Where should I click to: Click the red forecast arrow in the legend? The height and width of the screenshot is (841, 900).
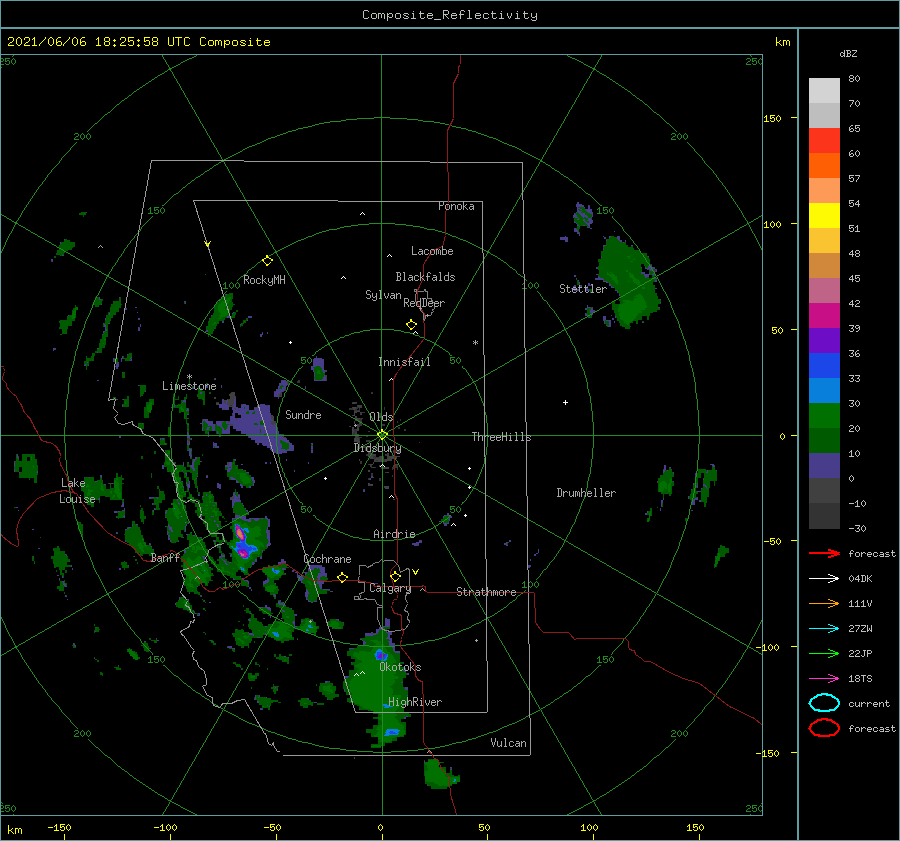point(824,553)
